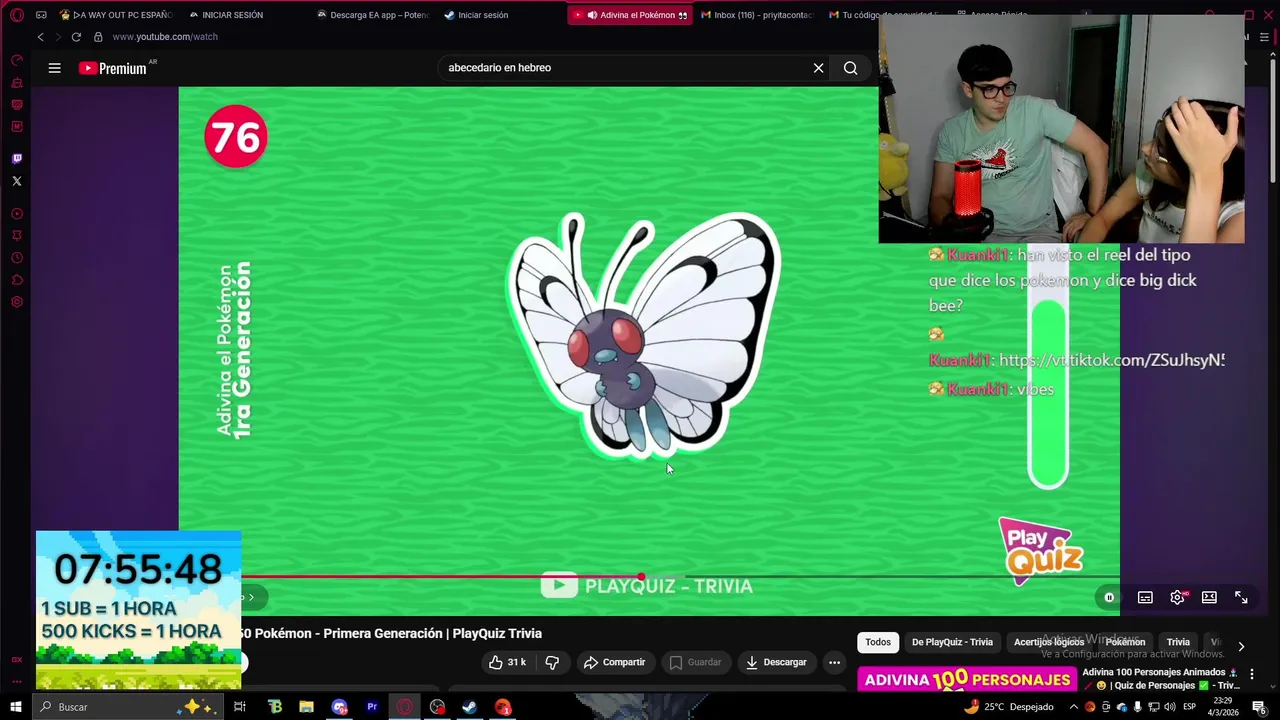Reload the YouTube page

coord(76,37)
